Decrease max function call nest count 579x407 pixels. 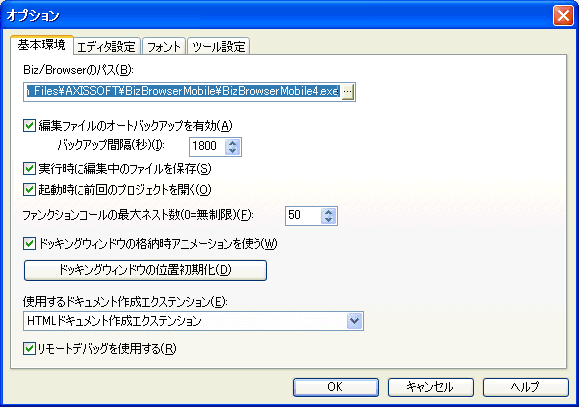329,220
